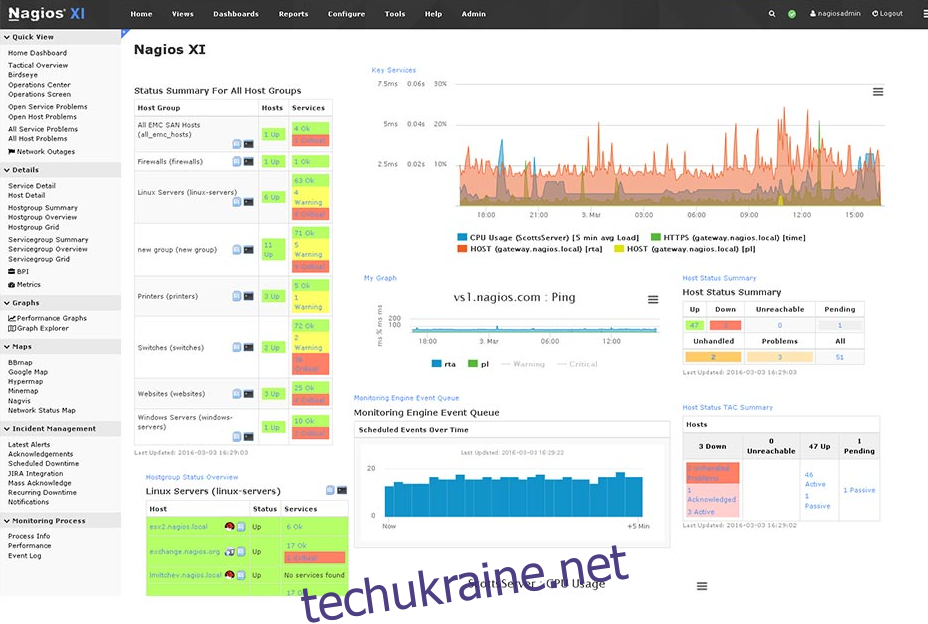This screenshot has height=624, width=928.
Task: Click the 46 Active link under 47 Up
Action: [x=814, y=480]
